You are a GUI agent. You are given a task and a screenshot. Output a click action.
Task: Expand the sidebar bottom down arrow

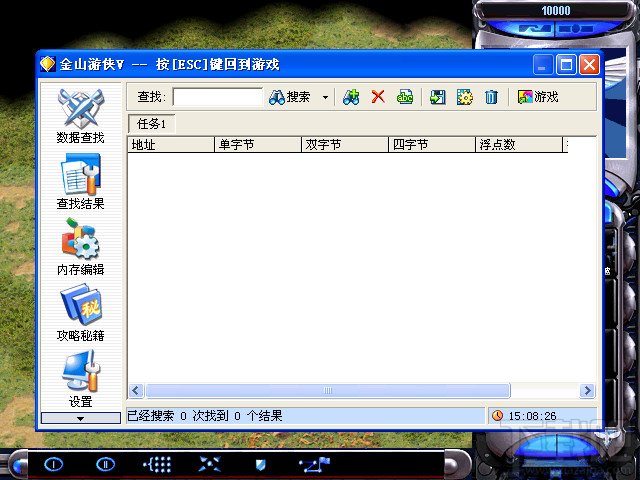point(80,418)
